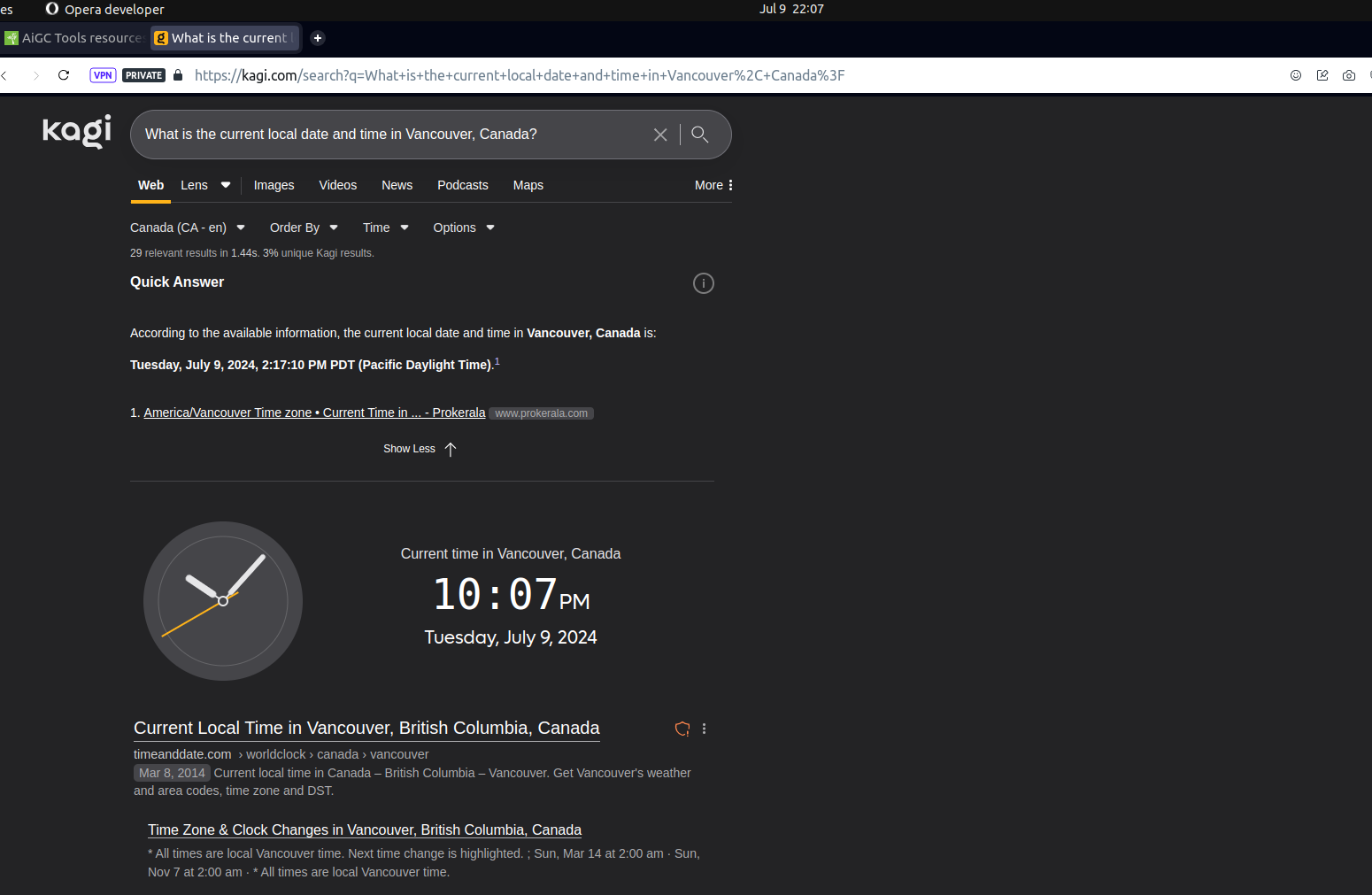Viewport: 1372px width, 895px height.
Task: Click citation superscript 1 after PDT
Action: pyautogui.click(x=497, y=361)
